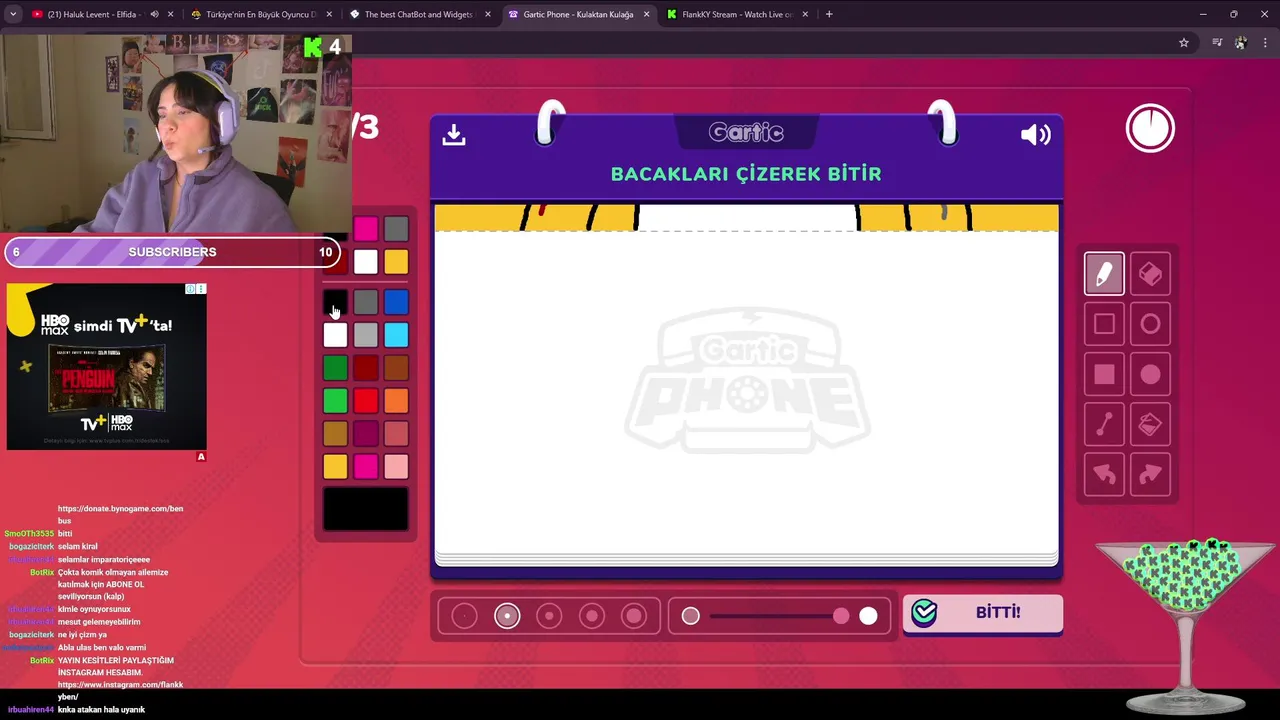Undo the last drawing stroke
Screen dimensions: 1280x720
click(x=1104, y=475)
